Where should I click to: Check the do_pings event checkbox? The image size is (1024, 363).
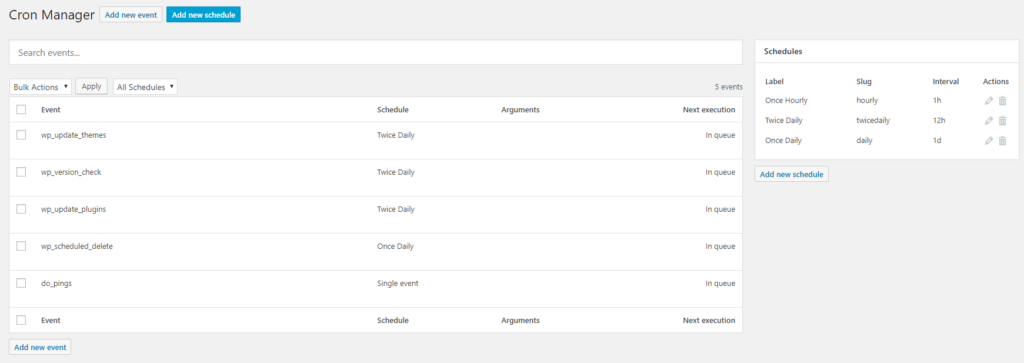pyautogui.click(x=21, y=283)
